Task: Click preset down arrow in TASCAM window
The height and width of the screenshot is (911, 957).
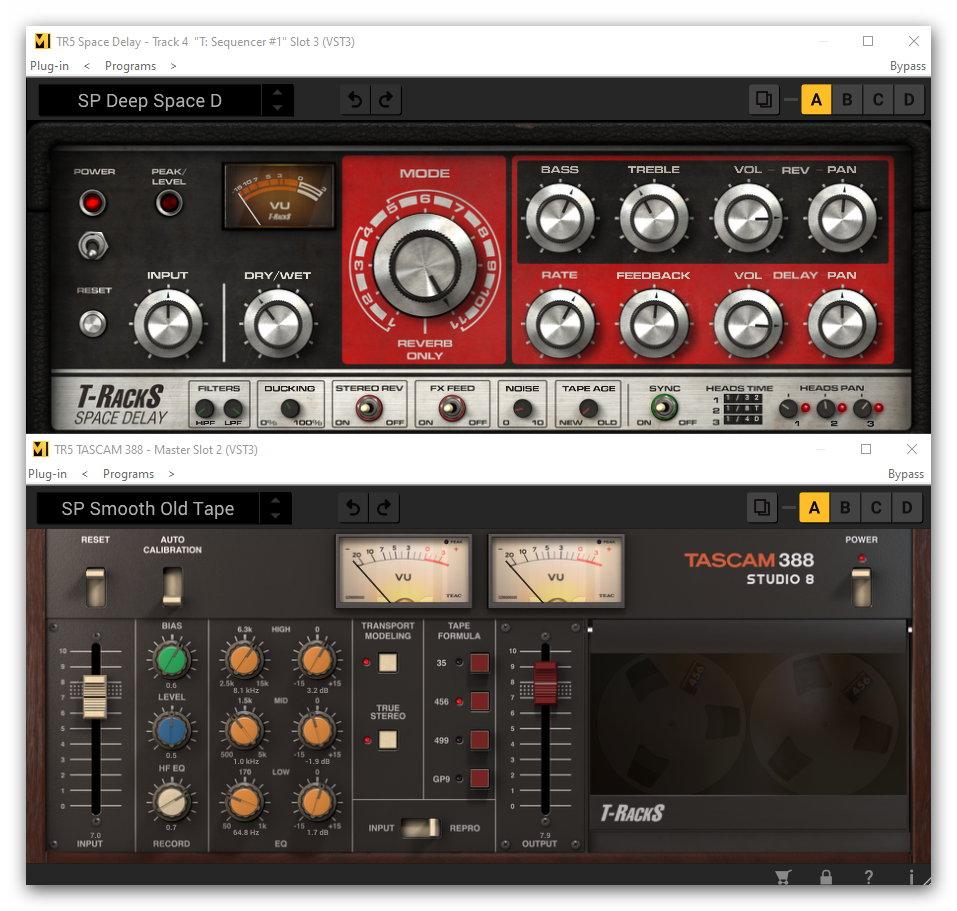Action: pos(275,516)
